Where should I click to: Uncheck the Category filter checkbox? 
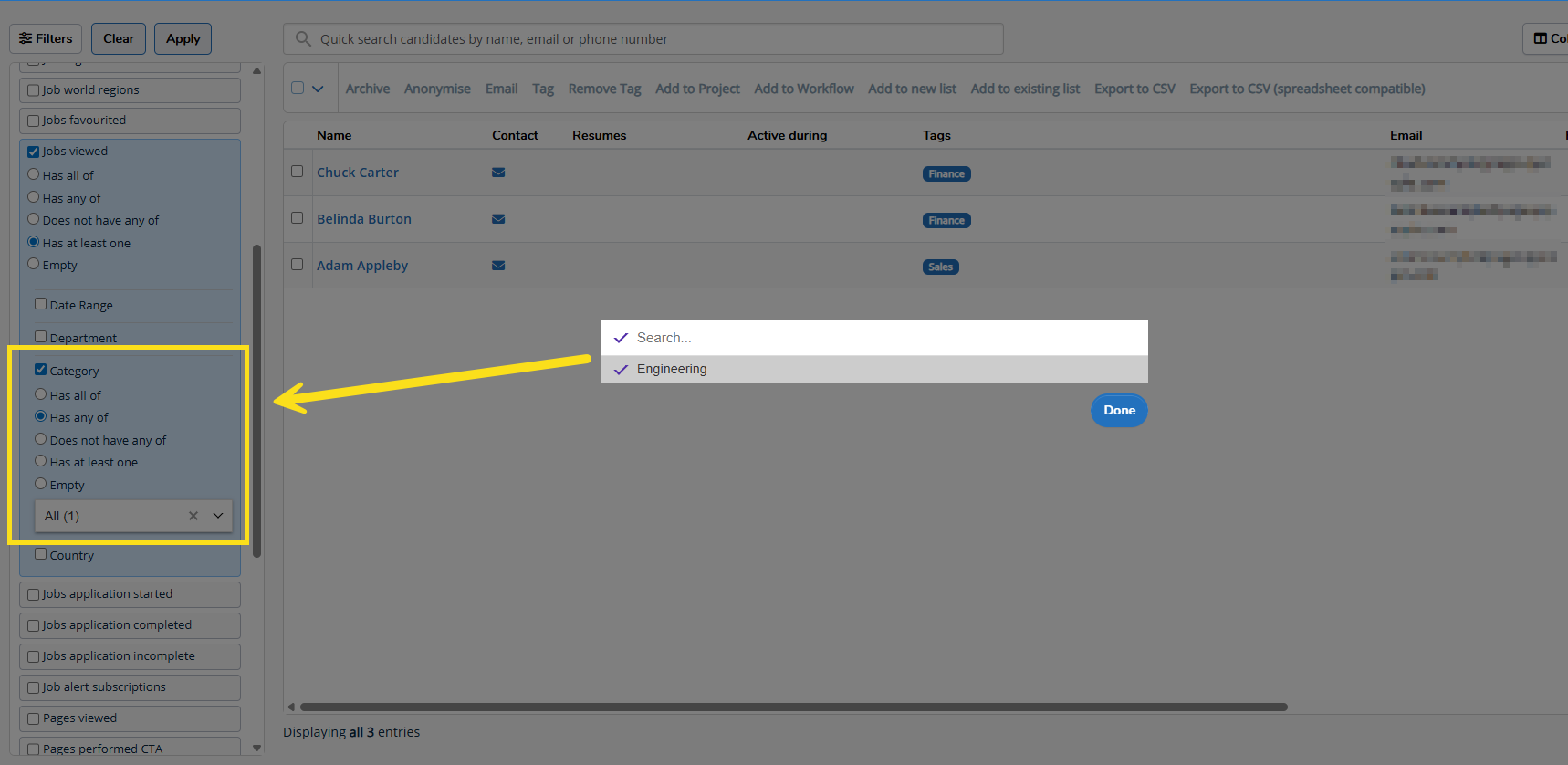(41, 370)
